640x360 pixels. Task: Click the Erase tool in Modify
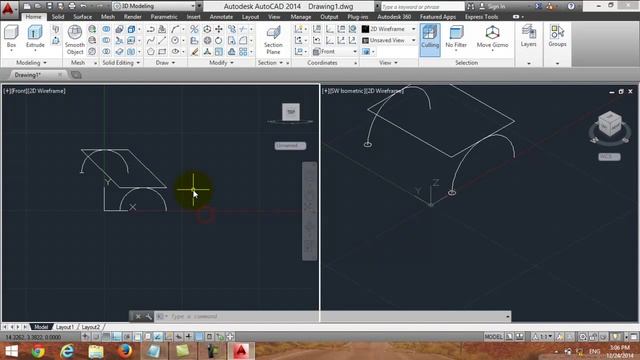click(195, 51)
